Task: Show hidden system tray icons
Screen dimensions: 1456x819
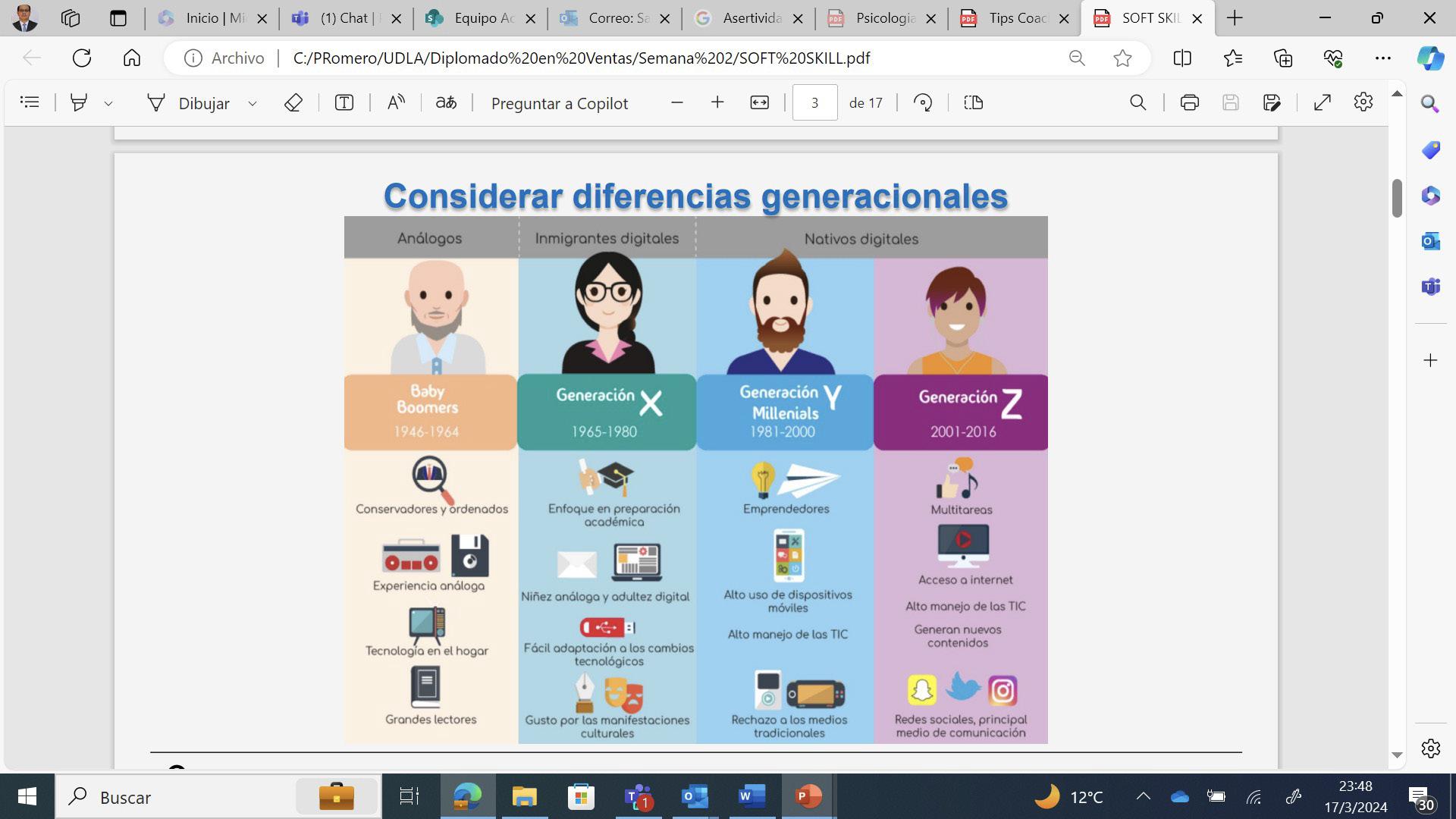Action: [1143, 796]
